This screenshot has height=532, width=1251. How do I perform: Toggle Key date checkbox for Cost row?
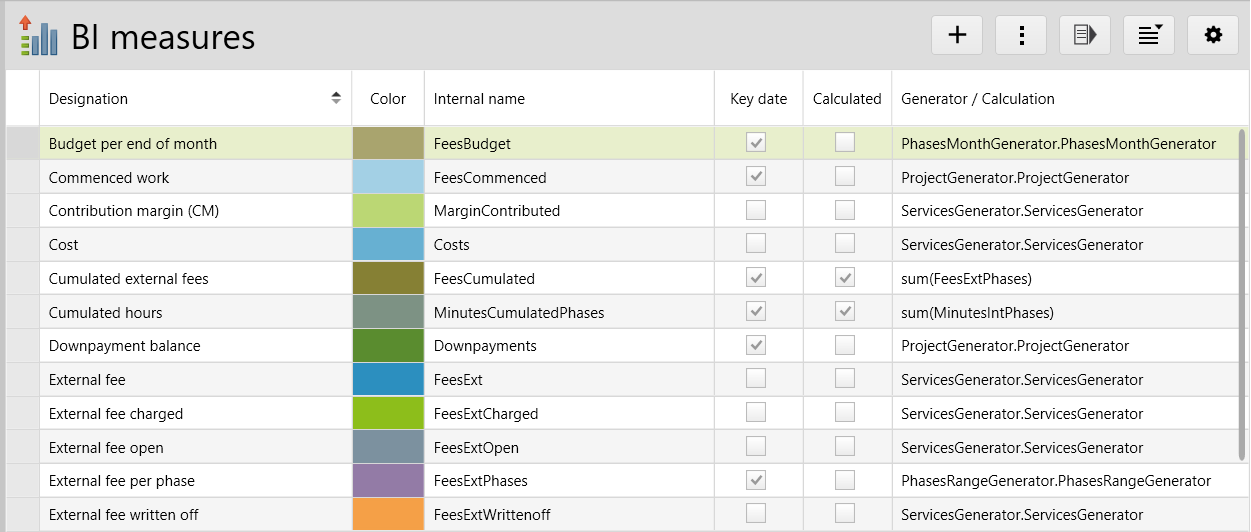tap(757, 244)
